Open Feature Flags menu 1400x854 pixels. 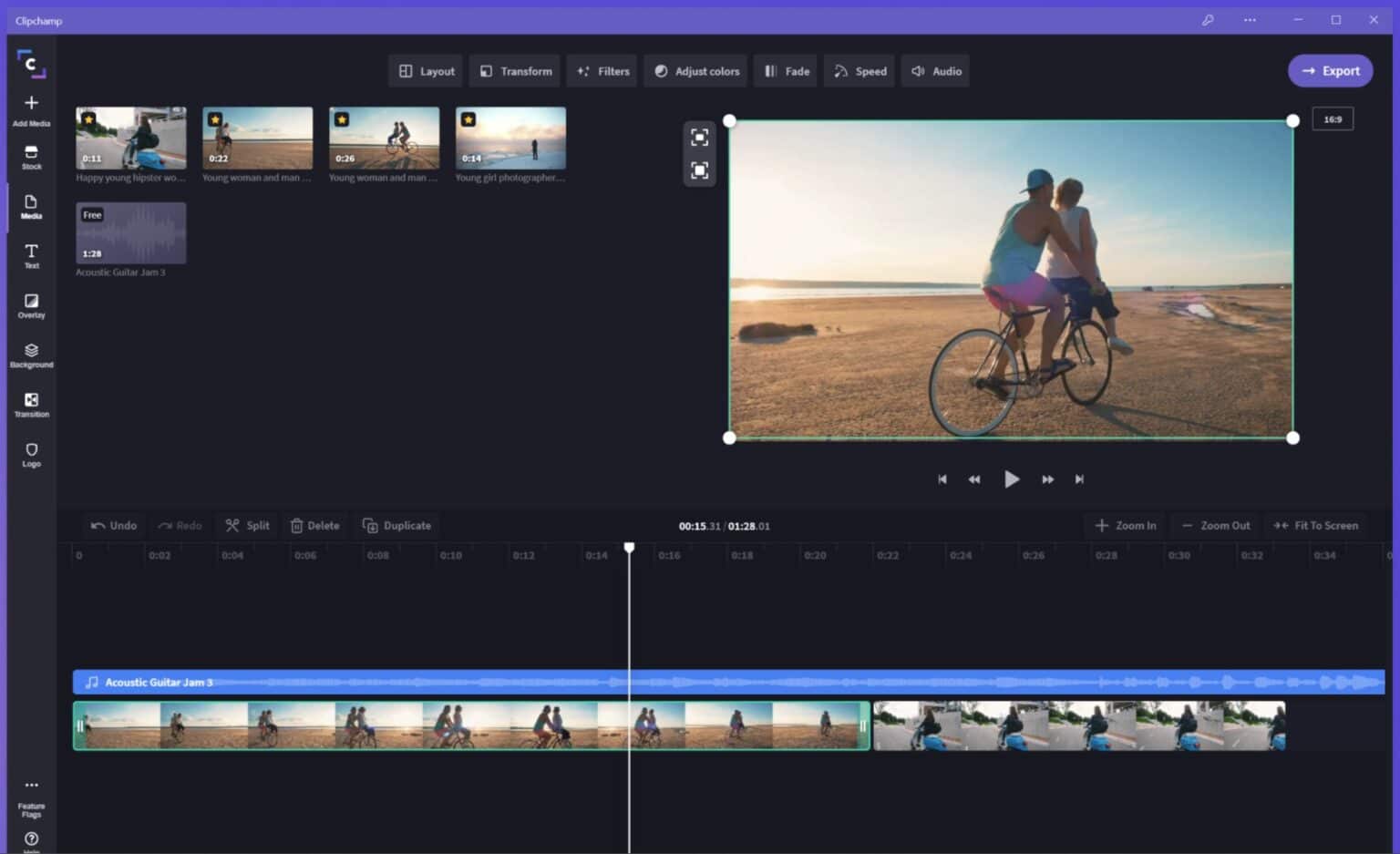point(31,797)
